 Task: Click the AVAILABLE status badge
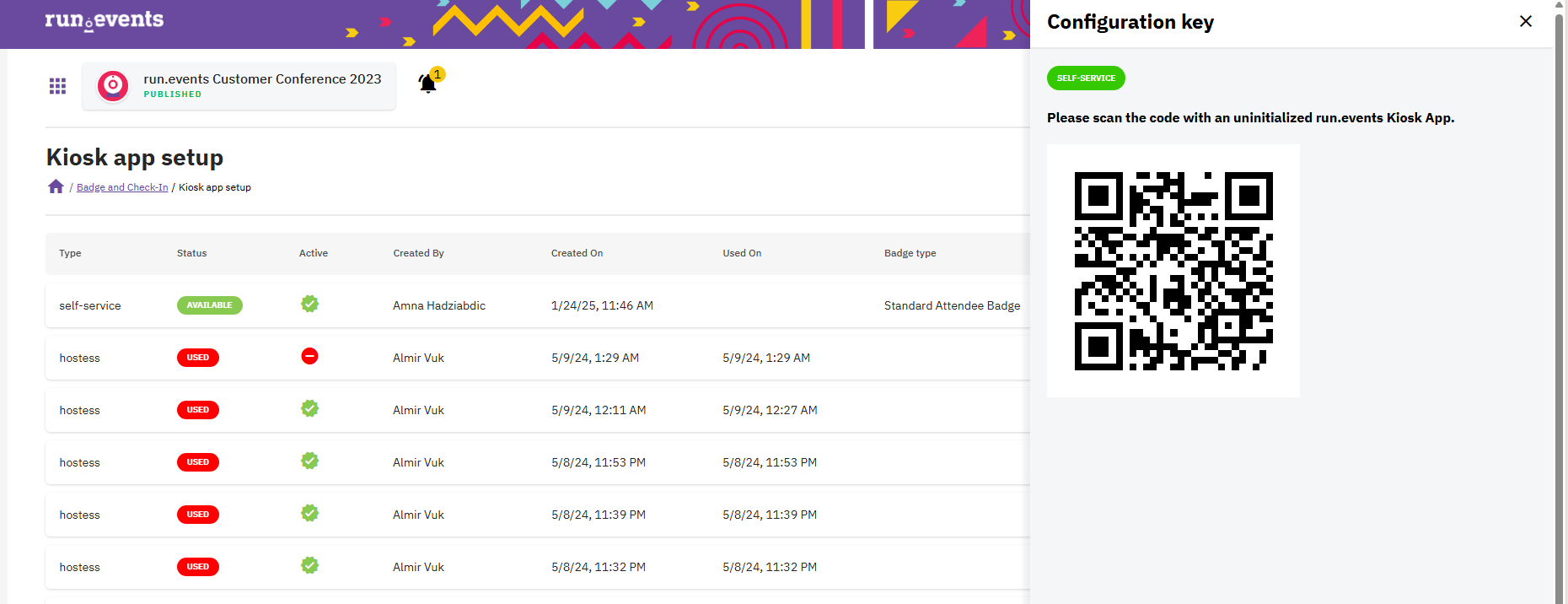pos(210,305)
